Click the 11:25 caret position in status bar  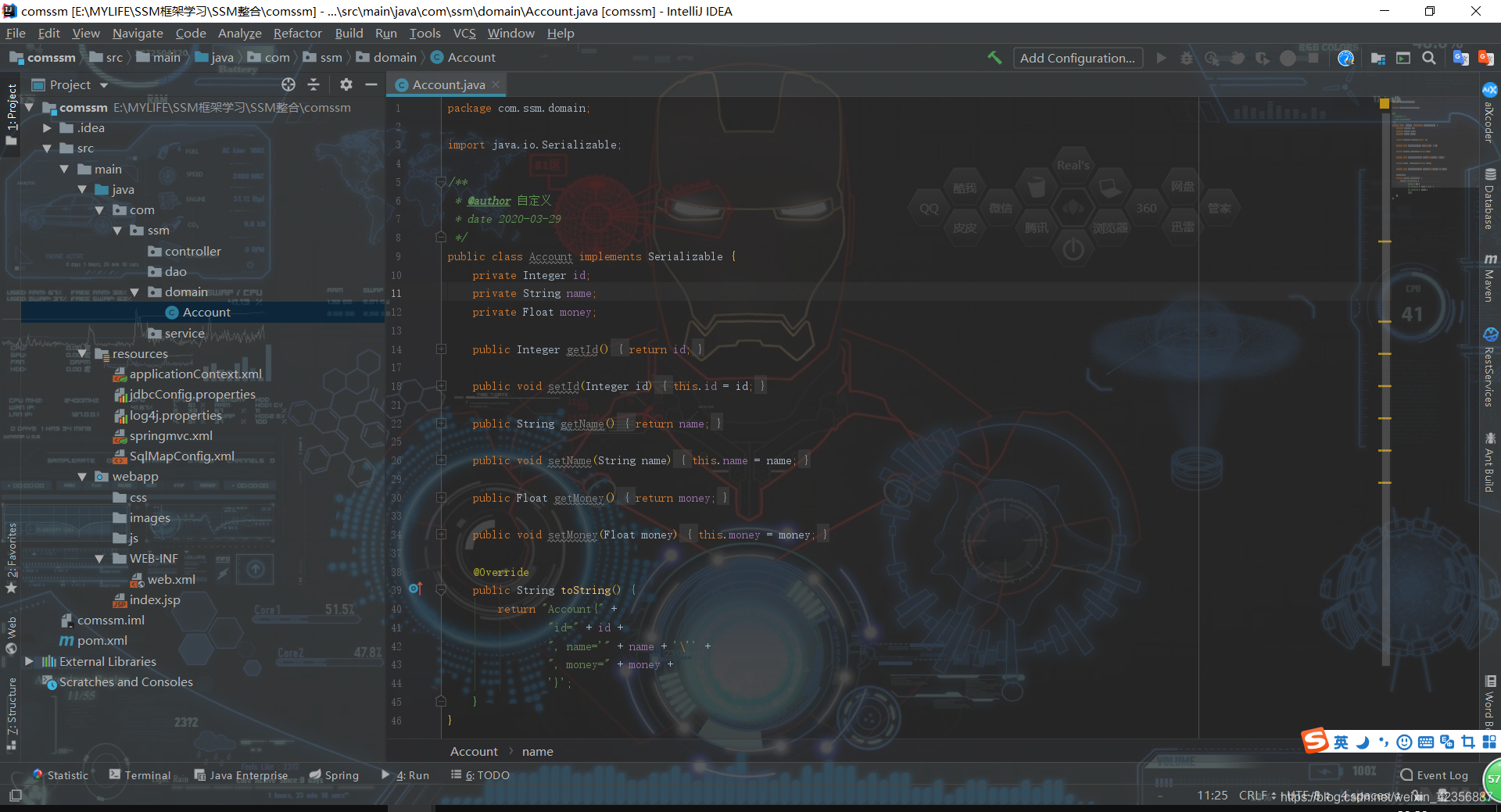point(1212,795)
